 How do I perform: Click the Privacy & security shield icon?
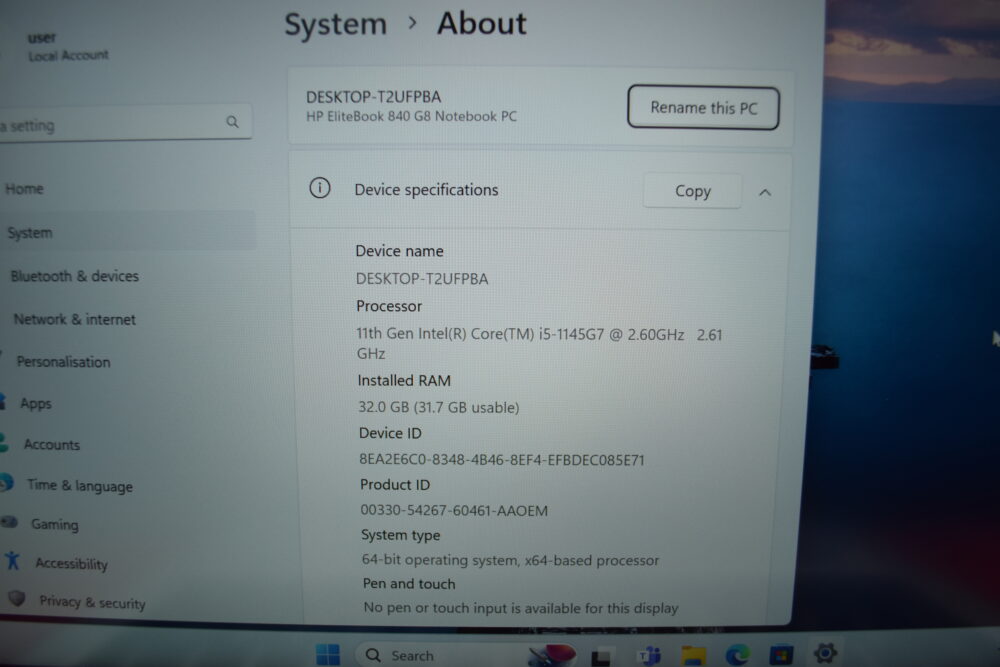click(x=17, y=598)
